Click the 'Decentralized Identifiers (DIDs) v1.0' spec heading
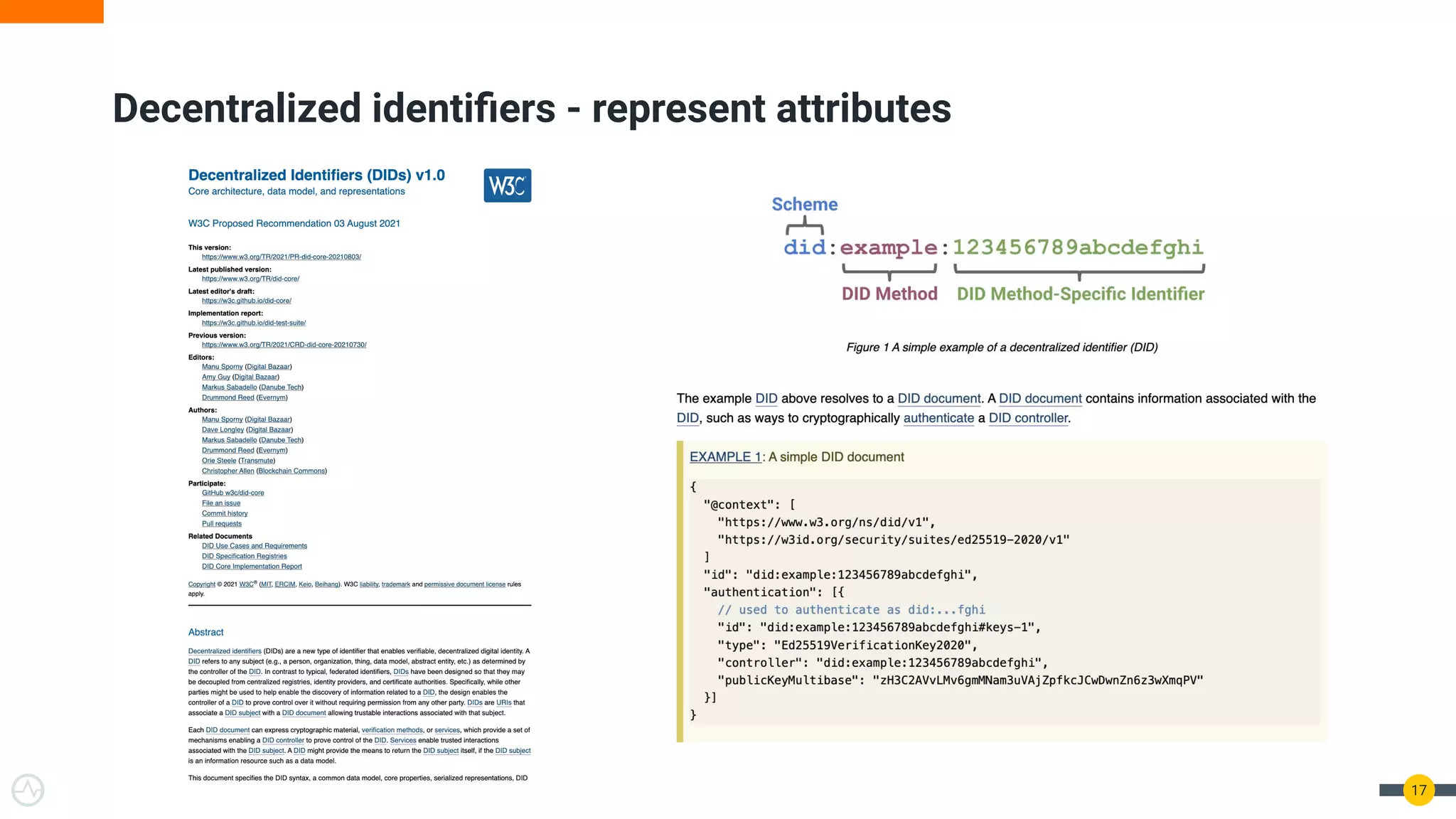Image resolution: width=1456 pixels, height=819 pixels. pos(316,175)
